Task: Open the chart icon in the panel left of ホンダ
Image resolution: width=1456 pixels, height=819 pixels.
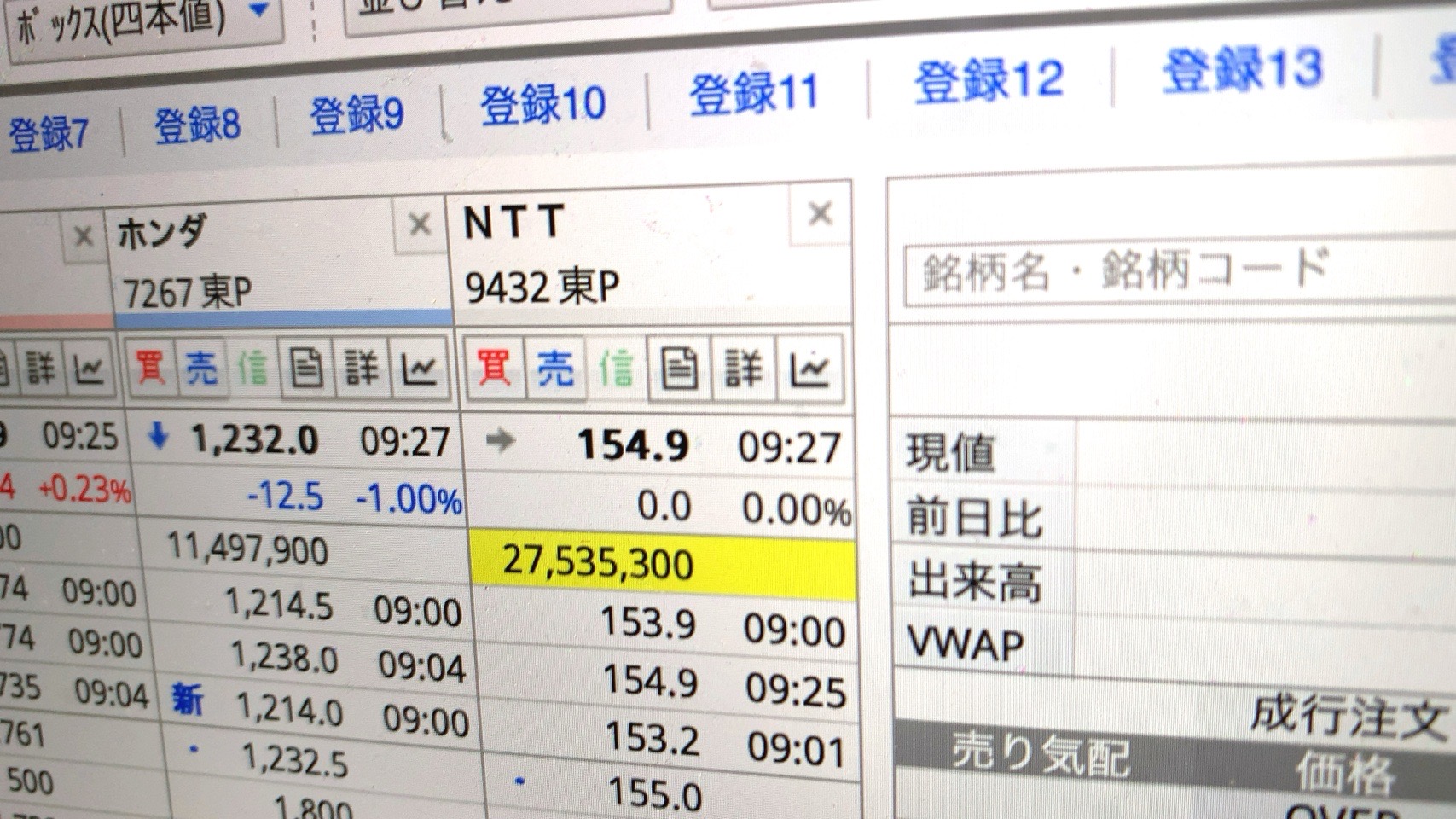Action: coord(89,369)
